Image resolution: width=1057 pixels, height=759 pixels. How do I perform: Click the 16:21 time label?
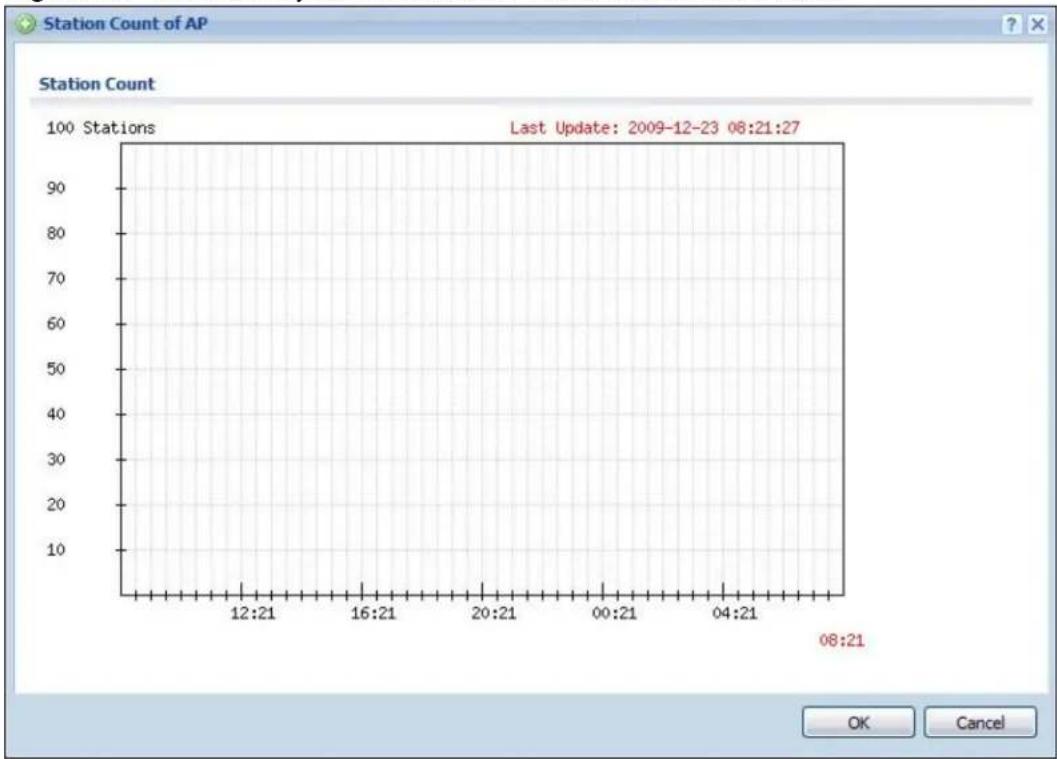(x=373, y=613)
